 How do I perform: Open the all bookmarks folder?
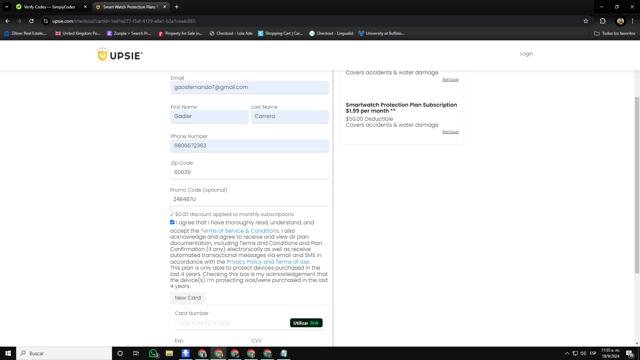[x=615, y=33]
